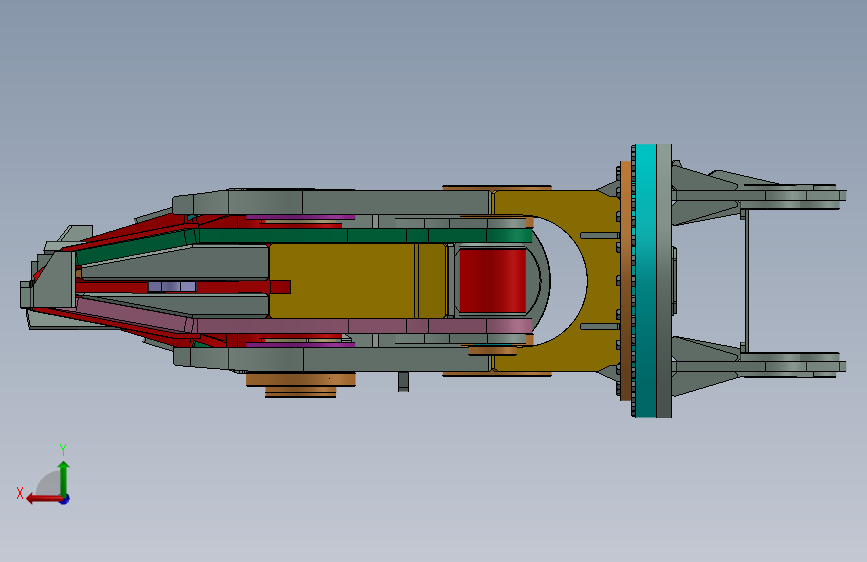The width and height of the screenshot is (867, 562).
Task: Select the small lavender block inside the red rod
Action: [171, 287]
